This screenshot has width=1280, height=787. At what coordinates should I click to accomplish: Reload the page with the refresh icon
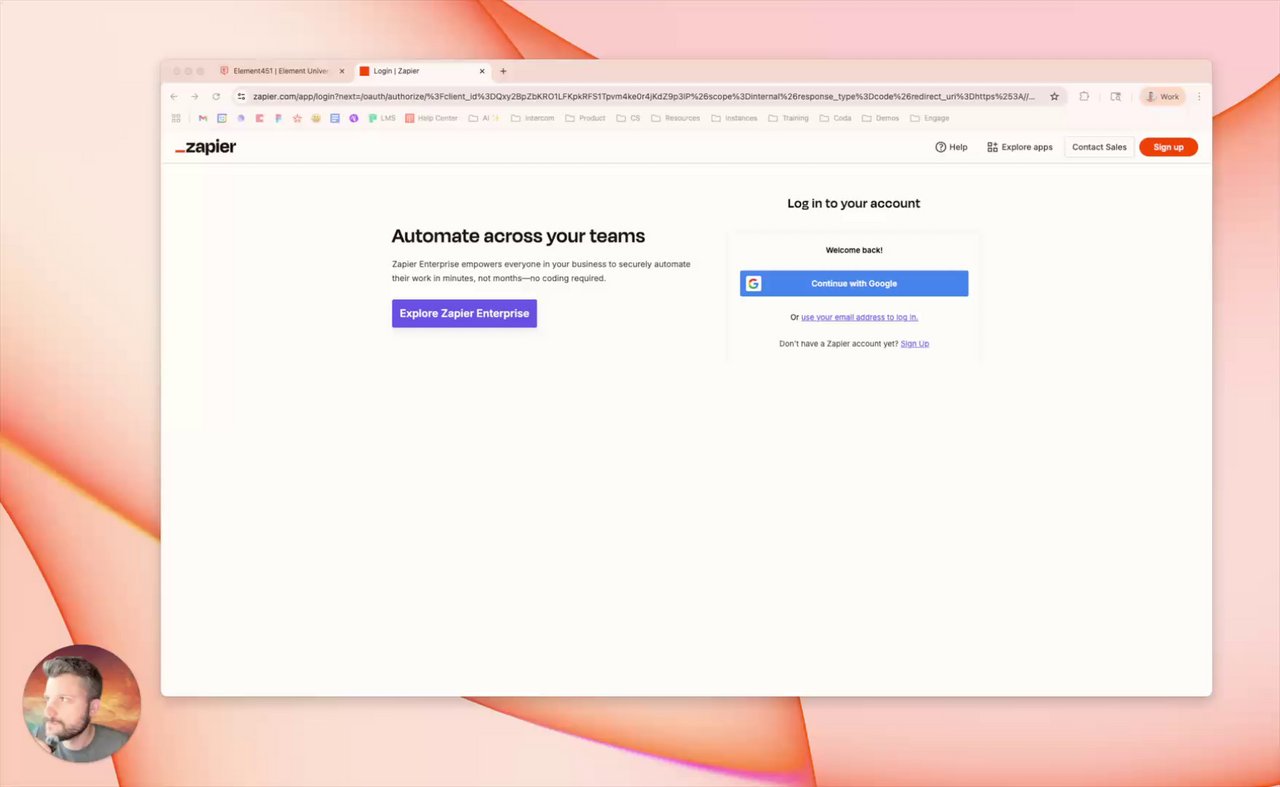pyautogui.click(x=215, y=97)
